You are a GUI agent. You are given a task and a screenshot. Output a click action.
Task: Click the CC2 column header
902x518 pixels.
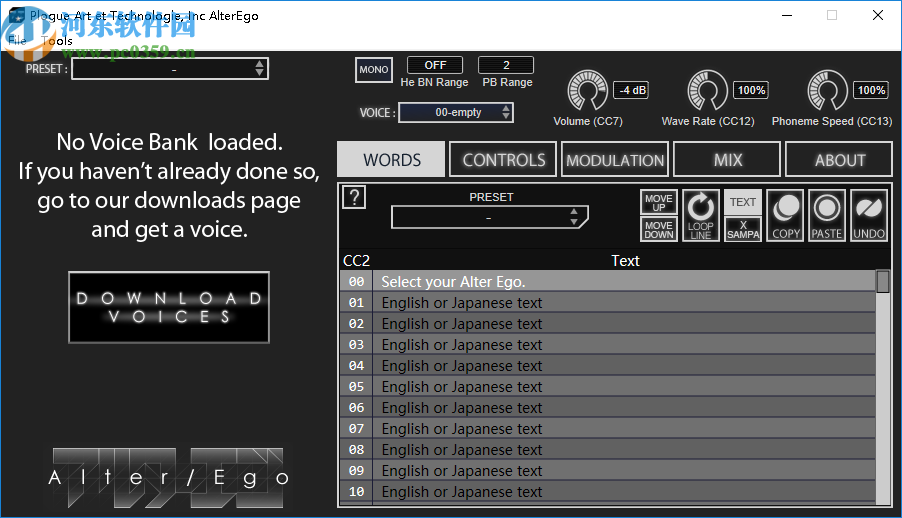[x=357, y=261]
